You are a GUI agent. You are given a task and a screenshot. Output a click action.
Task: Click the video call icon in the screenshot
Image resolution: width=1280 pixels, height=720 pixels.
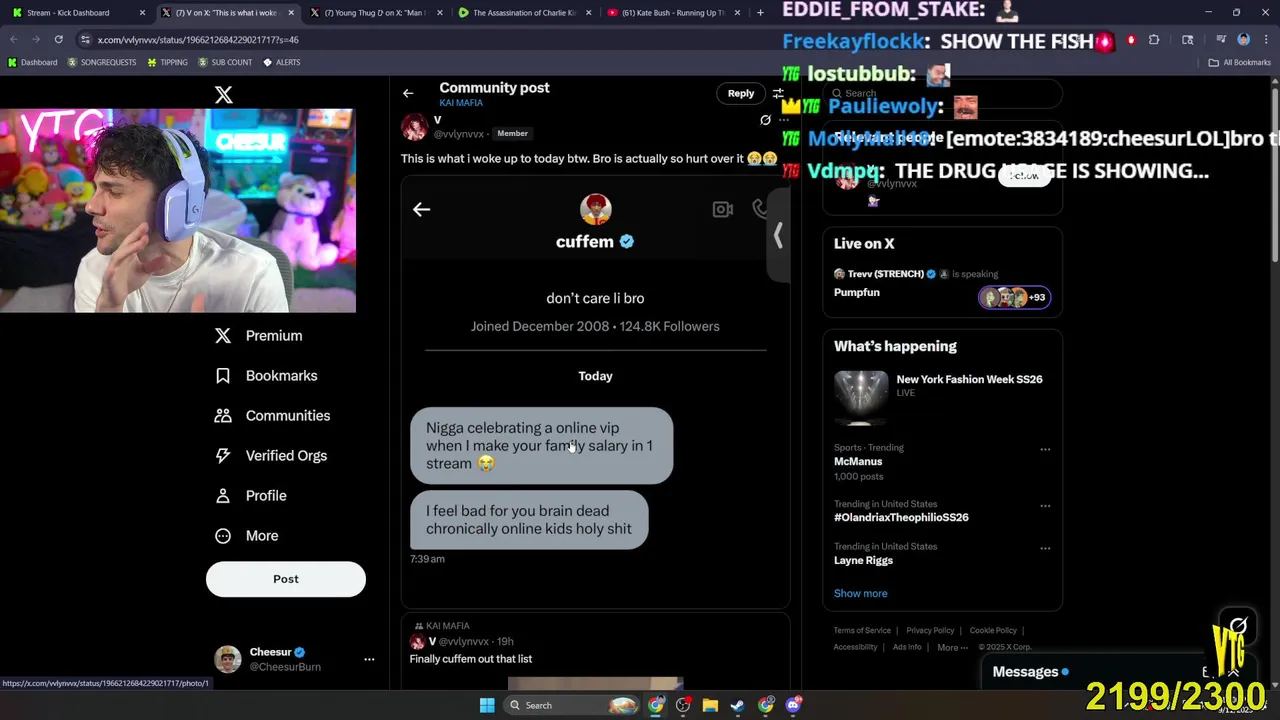pos(722,209)
